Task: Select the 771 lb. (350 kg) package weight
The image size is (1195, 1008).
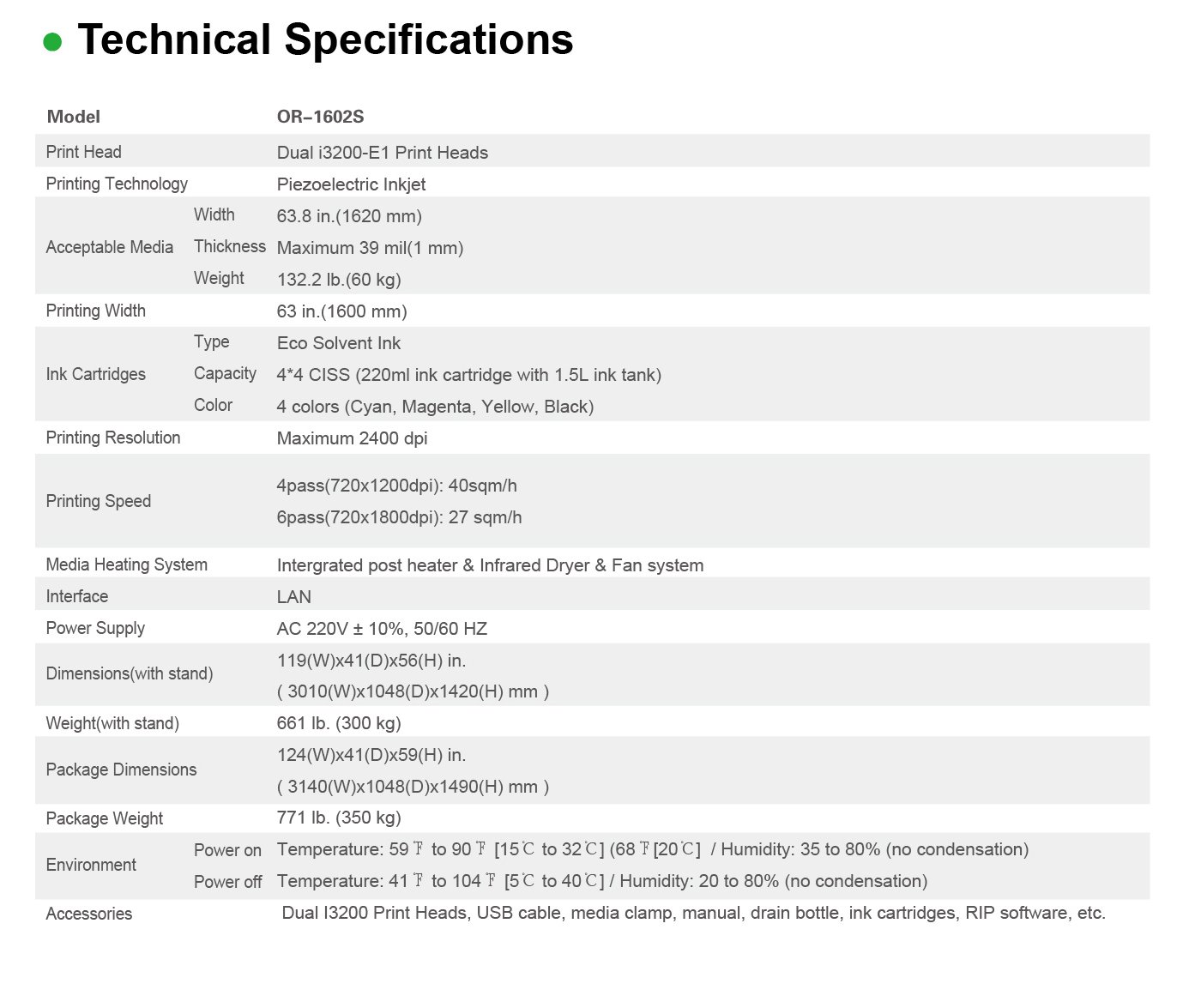Action: [x=339, y=818]
